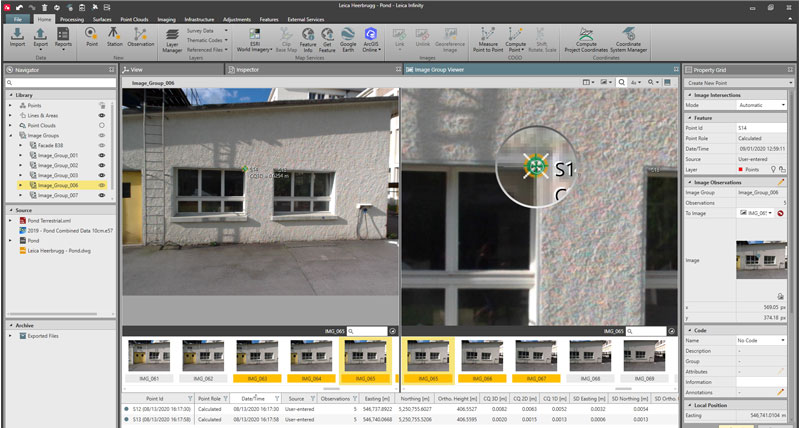This screenshot has width=800, height=428.
Task: Click the New Observation icon
Action: [x=141, y=38]
